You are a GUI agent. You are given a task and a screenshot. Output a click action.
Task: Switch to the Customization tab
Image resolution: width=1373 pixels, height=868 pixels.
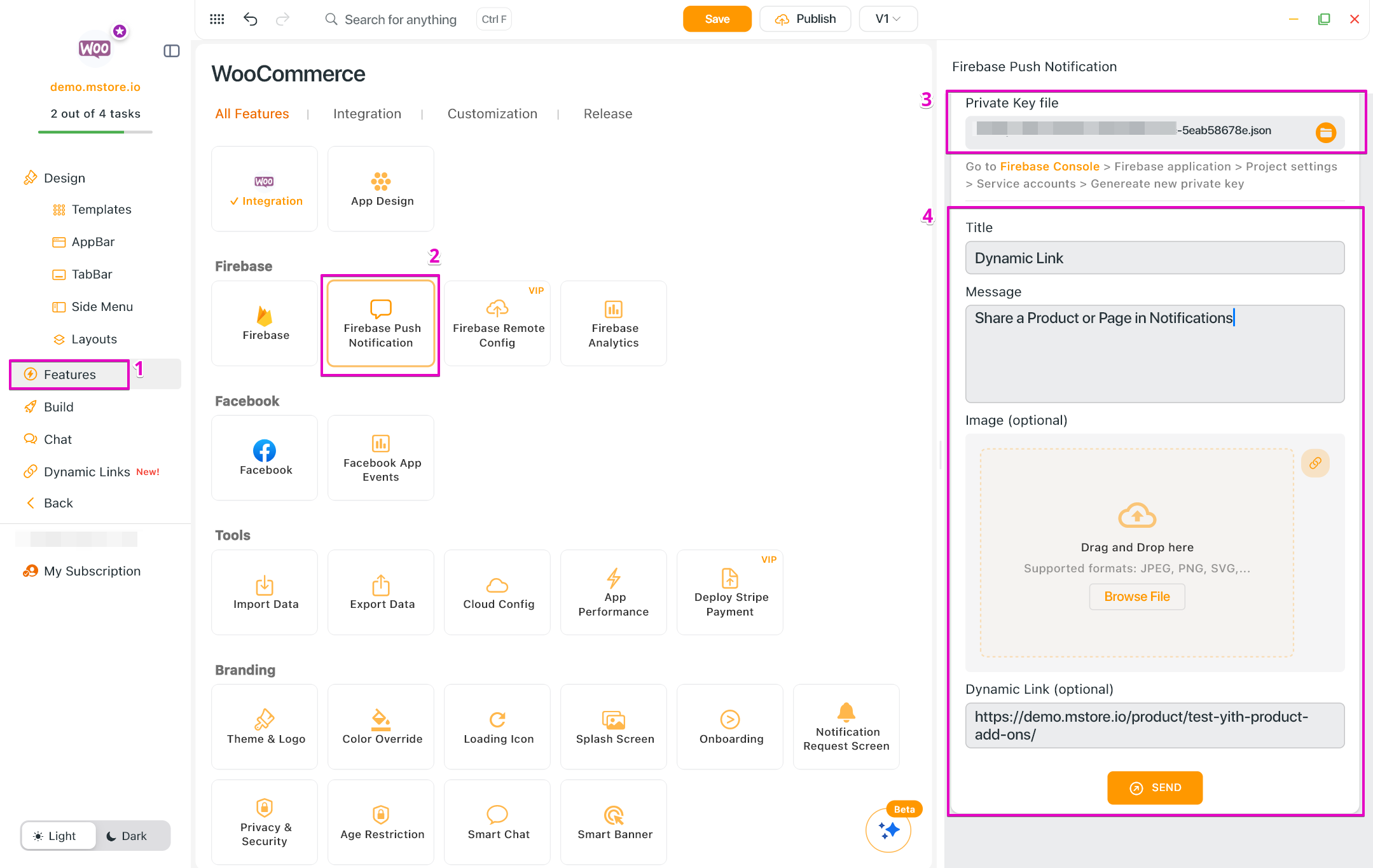tap(492, 114)
